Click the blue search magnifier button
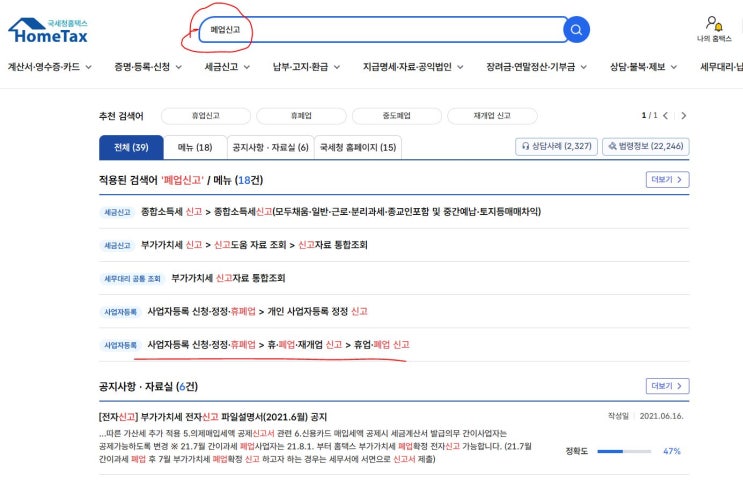The width and height of the screenshot is (743, 481). pyautogui.click(x=576, y=30)
